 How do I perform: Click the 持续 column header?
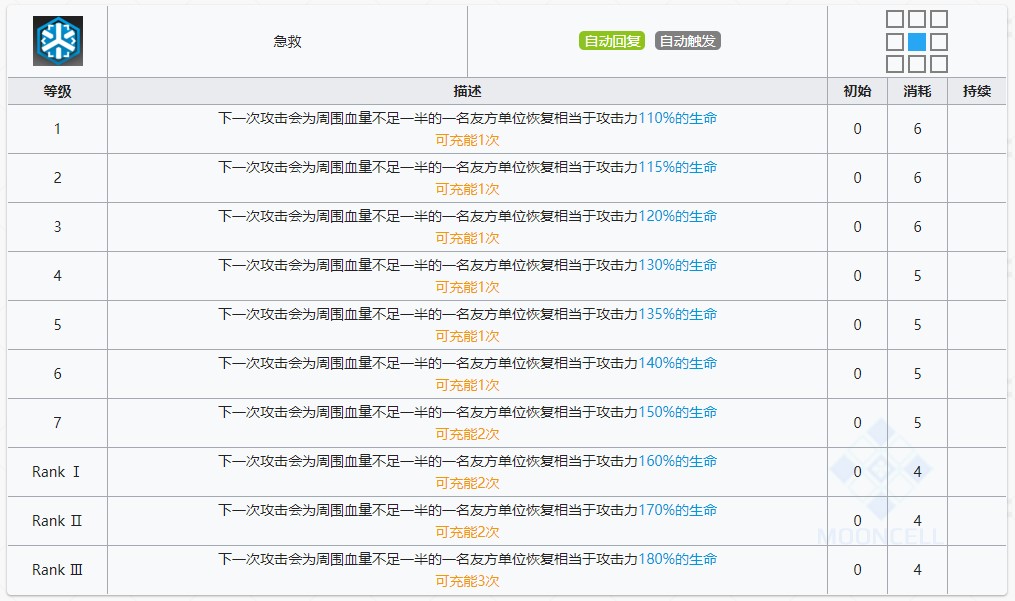click(x=977, y=91)
